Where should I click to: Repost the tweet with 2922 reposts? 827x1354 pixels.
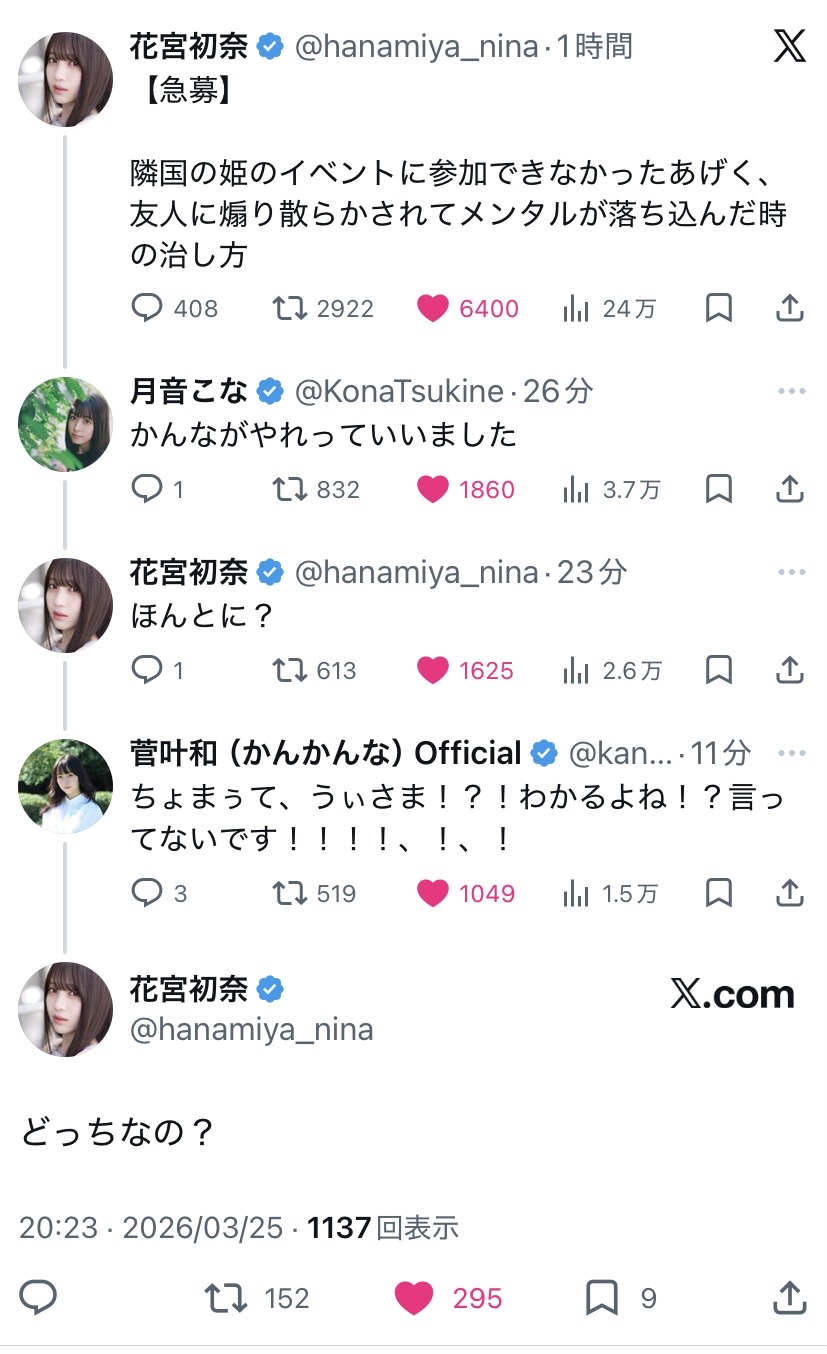coord(290,308)
